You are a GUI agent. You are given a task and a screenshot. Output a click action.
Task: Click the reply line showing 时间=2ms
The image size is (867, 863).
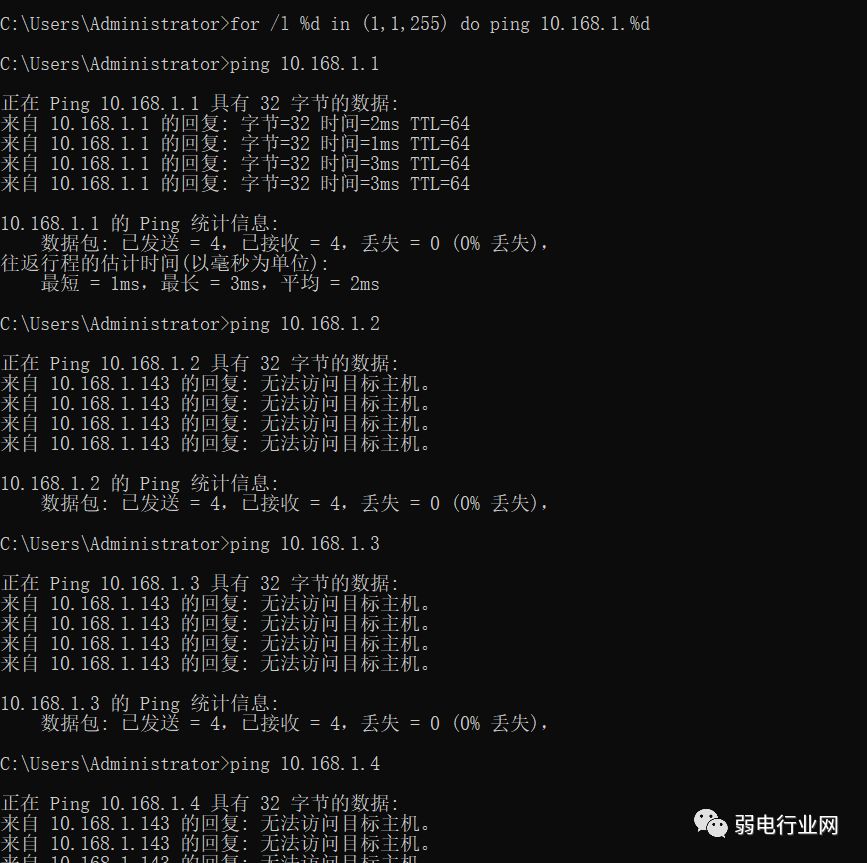click(235, 124)
